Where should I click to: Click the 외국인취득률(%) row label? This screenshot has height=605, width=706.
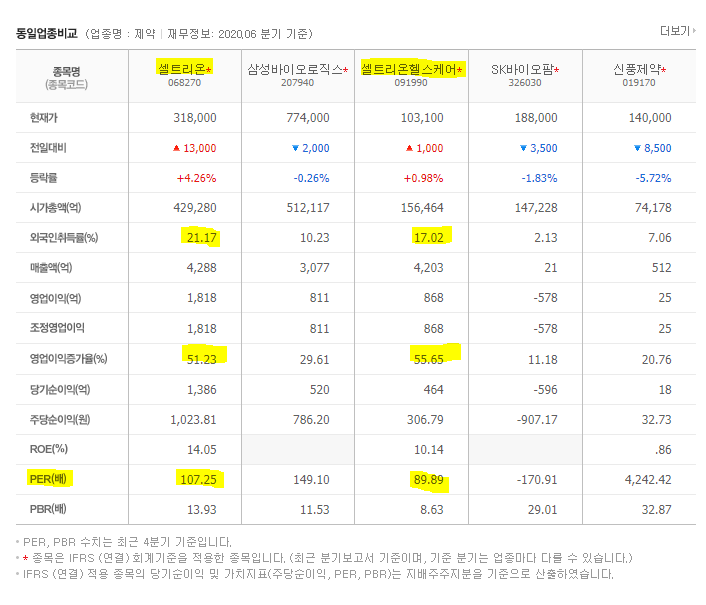click(64, 238)
